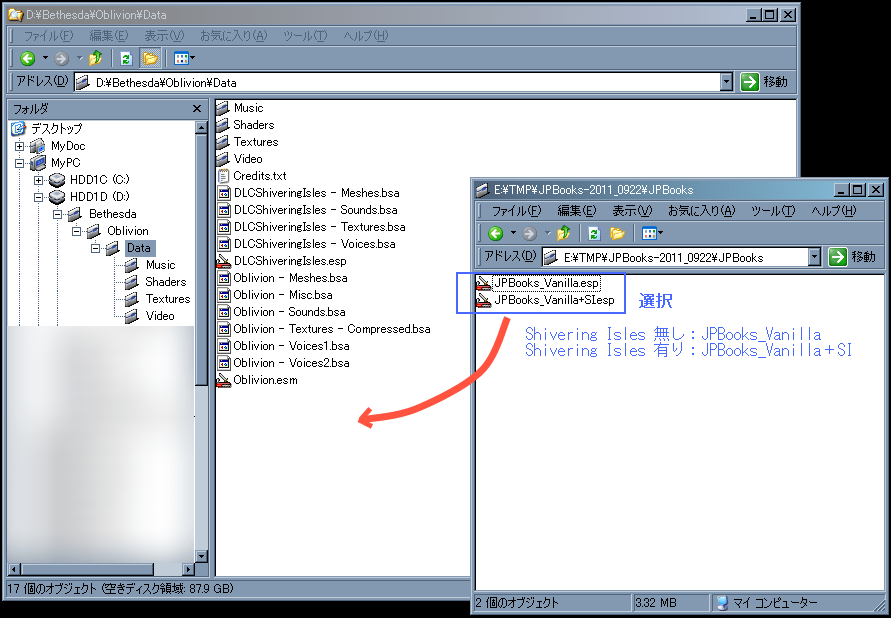891x618 pixels.
Task: Expand the MyDoc tree node
Action: tap(20, 146)
